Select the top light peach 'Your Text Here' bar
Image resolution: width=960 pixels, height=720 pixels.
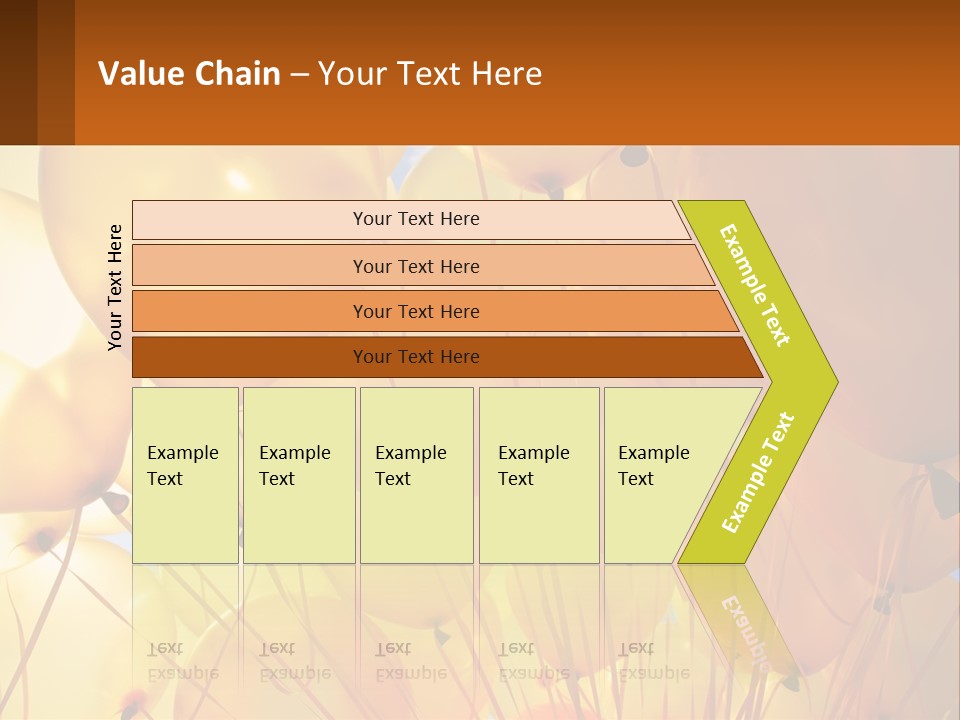415,219
